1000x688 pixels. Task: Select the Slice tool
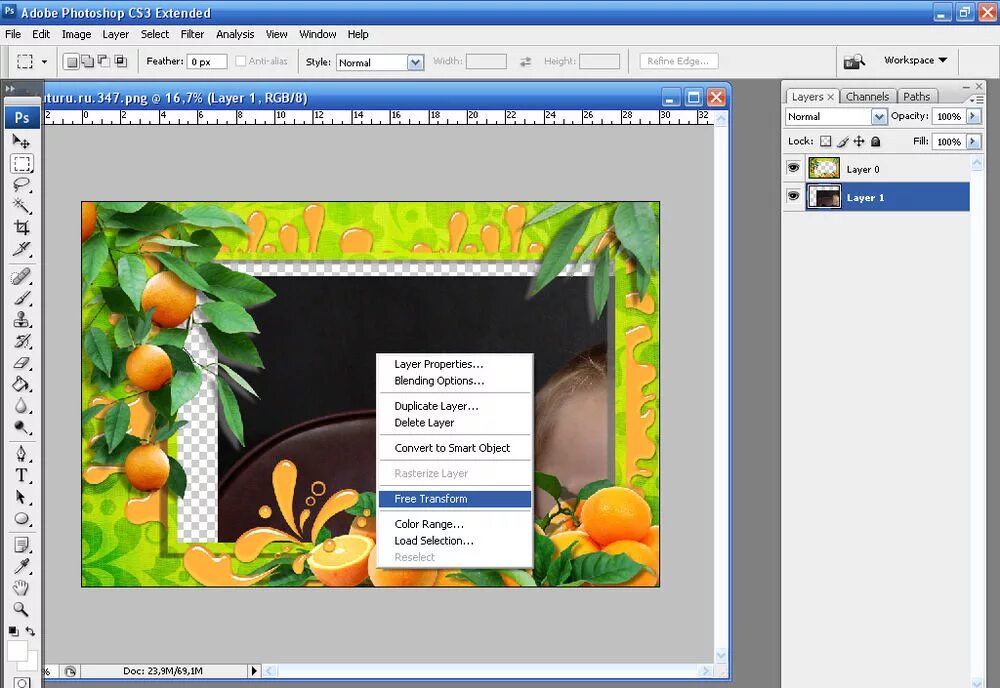coord(21,249)
